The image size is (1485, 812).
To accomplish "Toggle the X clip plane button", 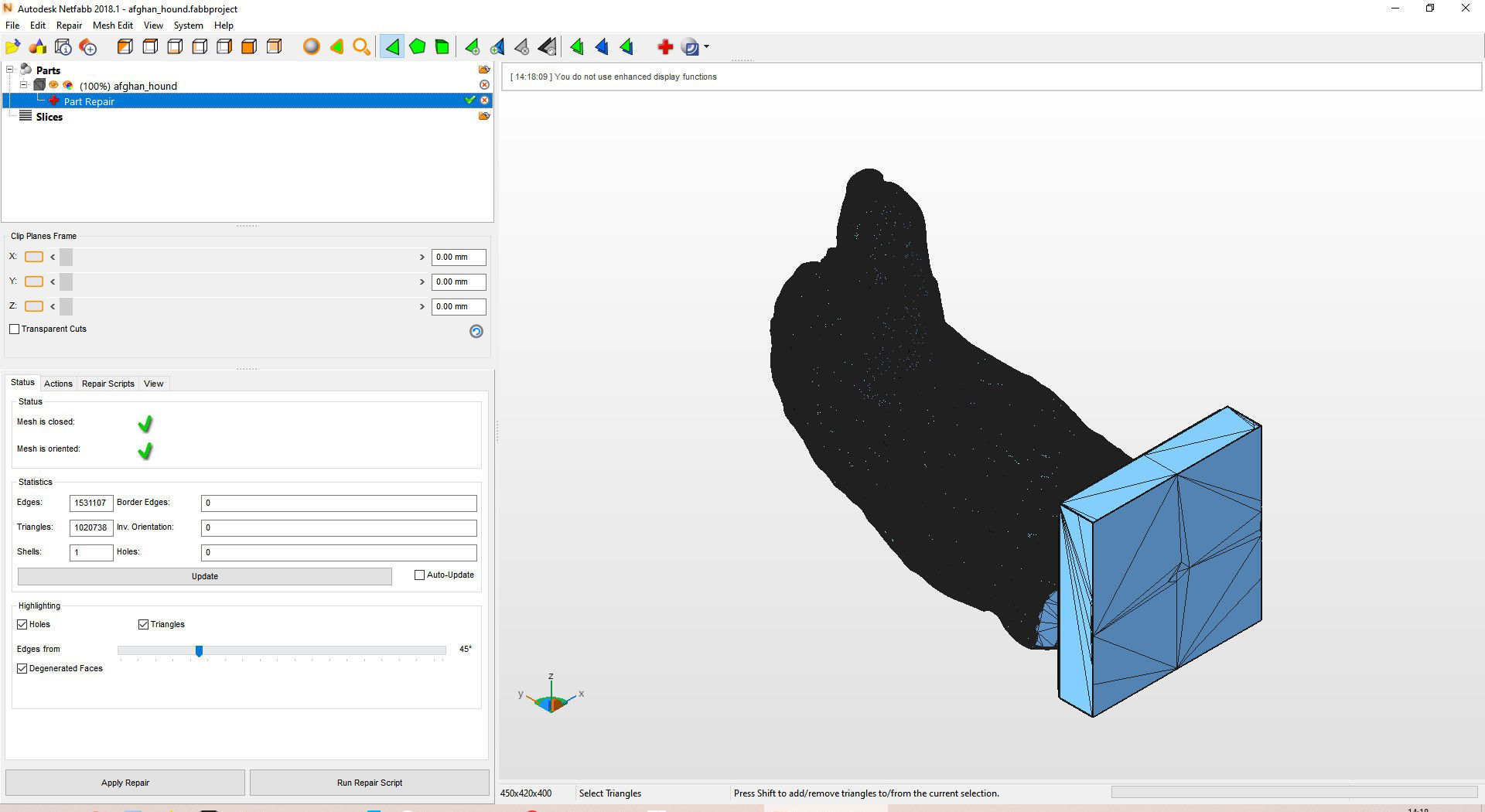I will [x=34, y=257].
